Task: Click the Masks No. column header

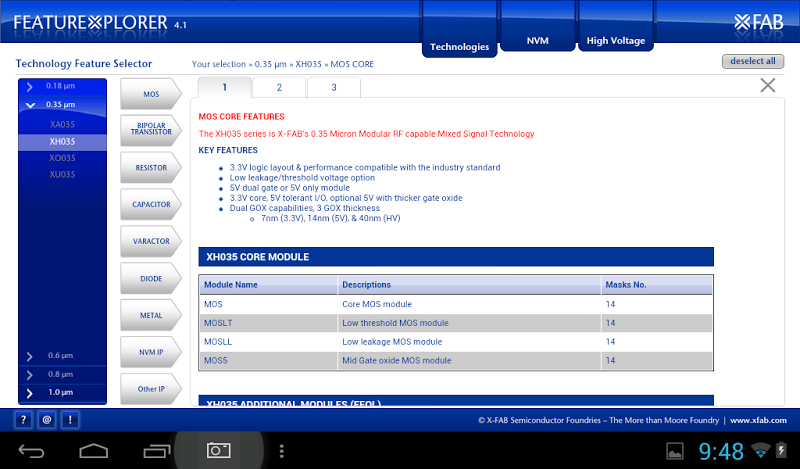Action: (657, 285)
